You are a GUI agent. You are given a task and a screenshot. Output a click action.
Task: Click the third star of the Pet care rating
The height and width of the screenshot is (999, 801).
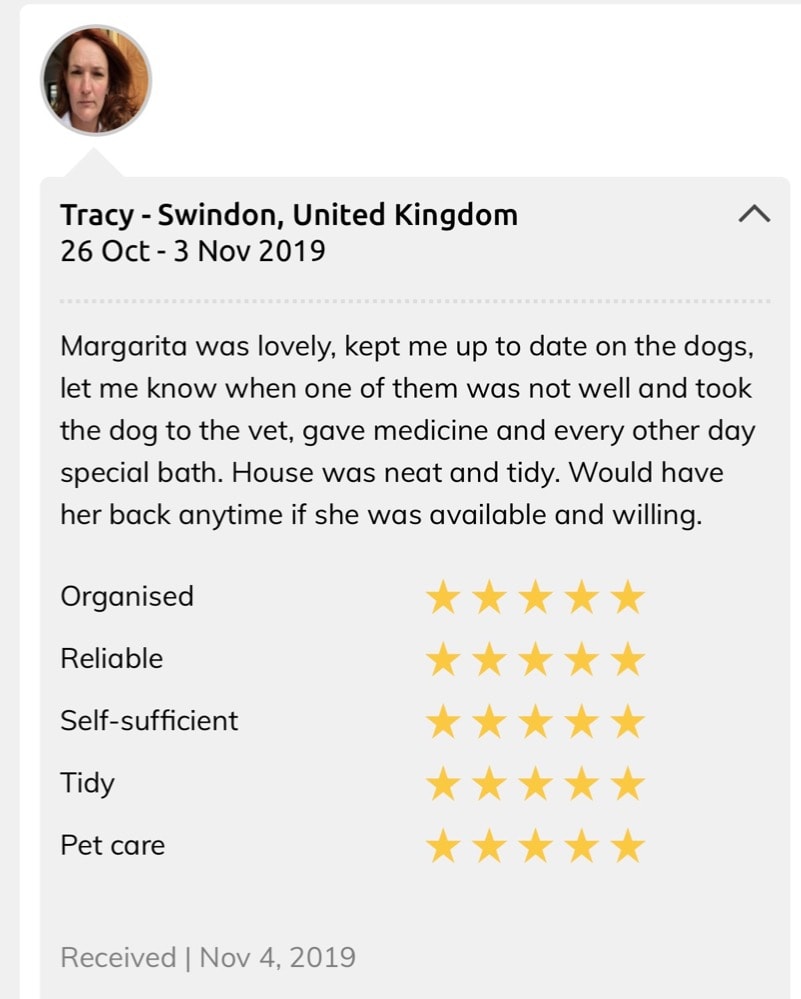(x=535, y=847)
